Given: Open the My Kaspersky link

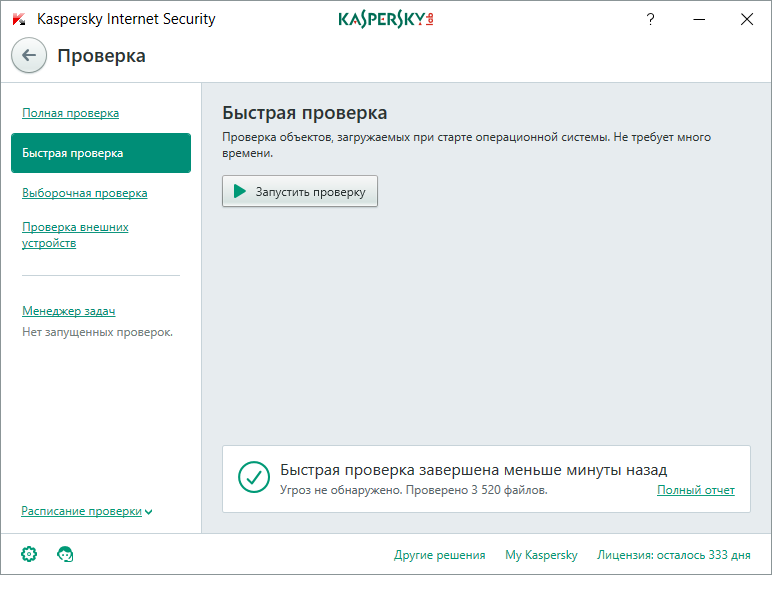Looking at the screenshot, I should click(541, 555).
